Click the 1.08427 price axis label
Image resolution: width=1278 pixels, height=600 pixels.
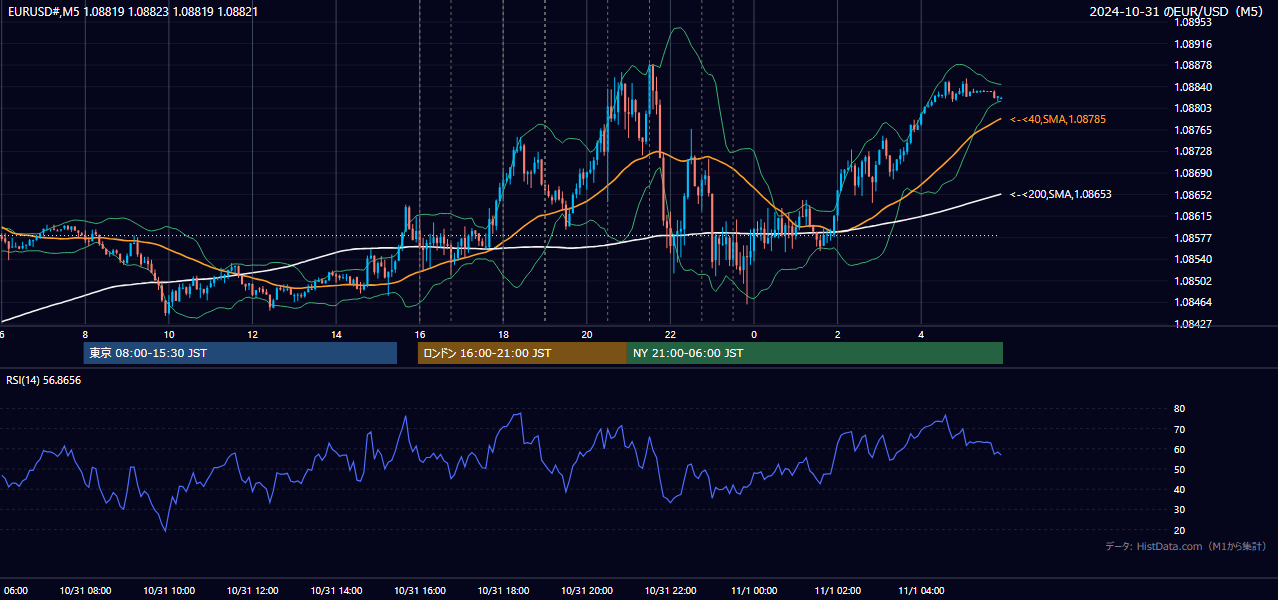1194,324
